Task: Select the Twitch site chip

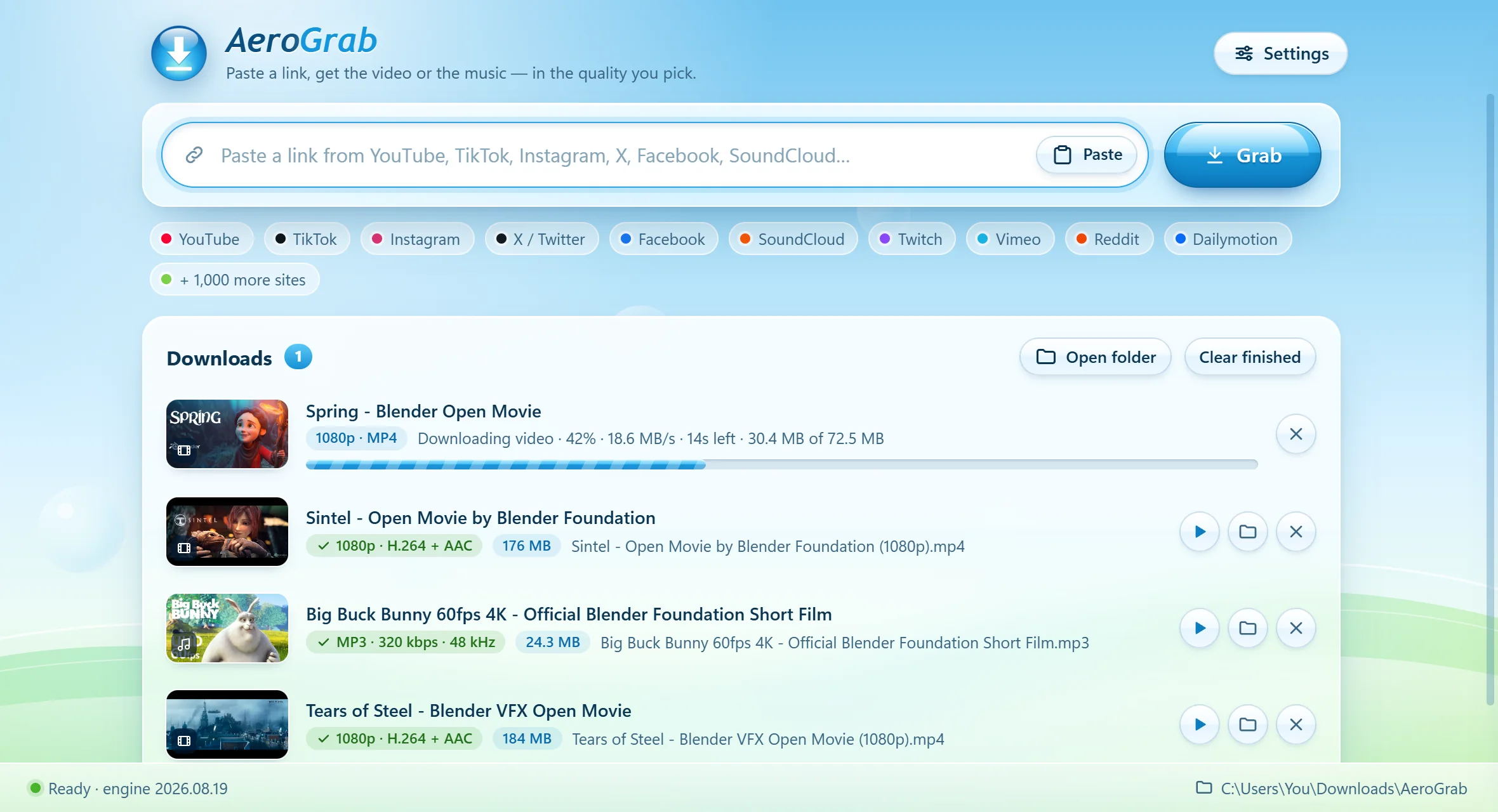Action: 911,239
